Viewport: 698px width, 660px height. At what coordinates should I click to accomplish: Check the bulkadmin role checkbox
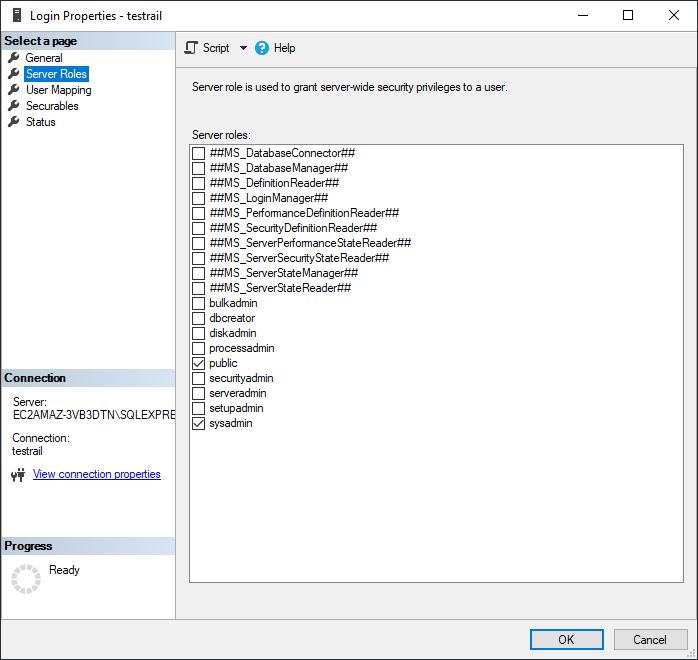(x=198, y=303)
